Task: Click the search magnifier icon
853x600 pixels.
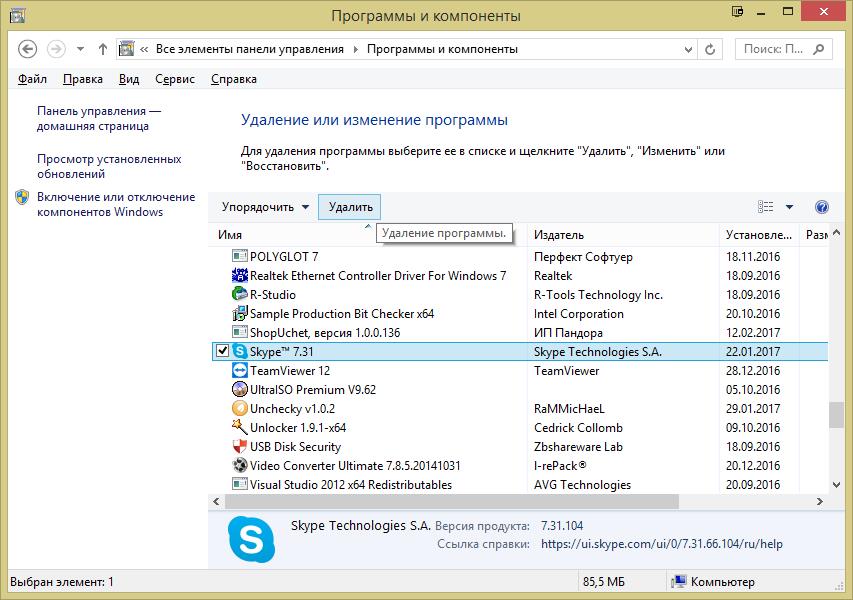Action: 819,49
